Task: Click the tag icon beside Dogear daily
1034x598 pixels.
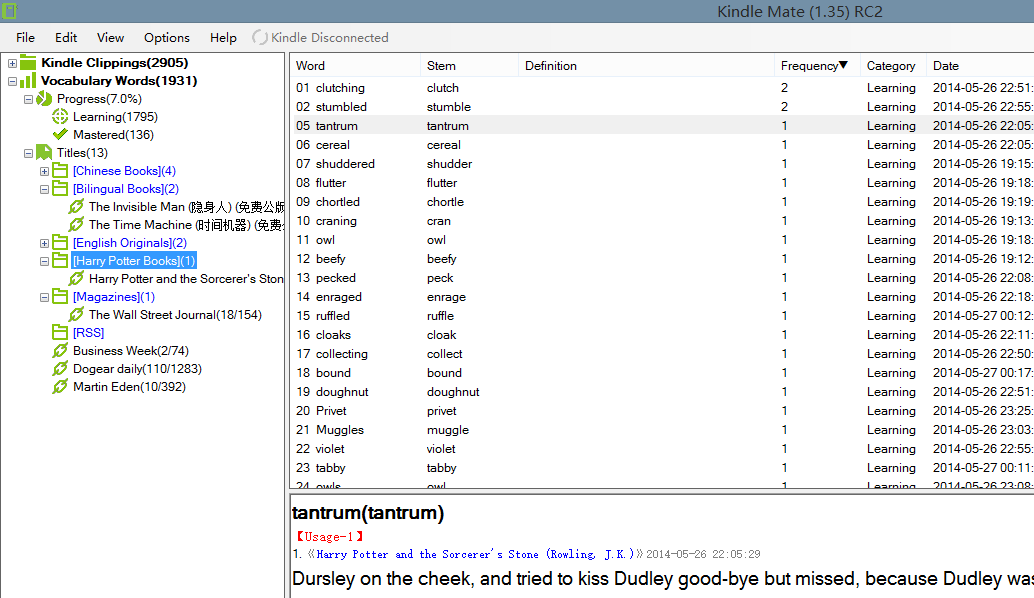Action: pos(60,369)
